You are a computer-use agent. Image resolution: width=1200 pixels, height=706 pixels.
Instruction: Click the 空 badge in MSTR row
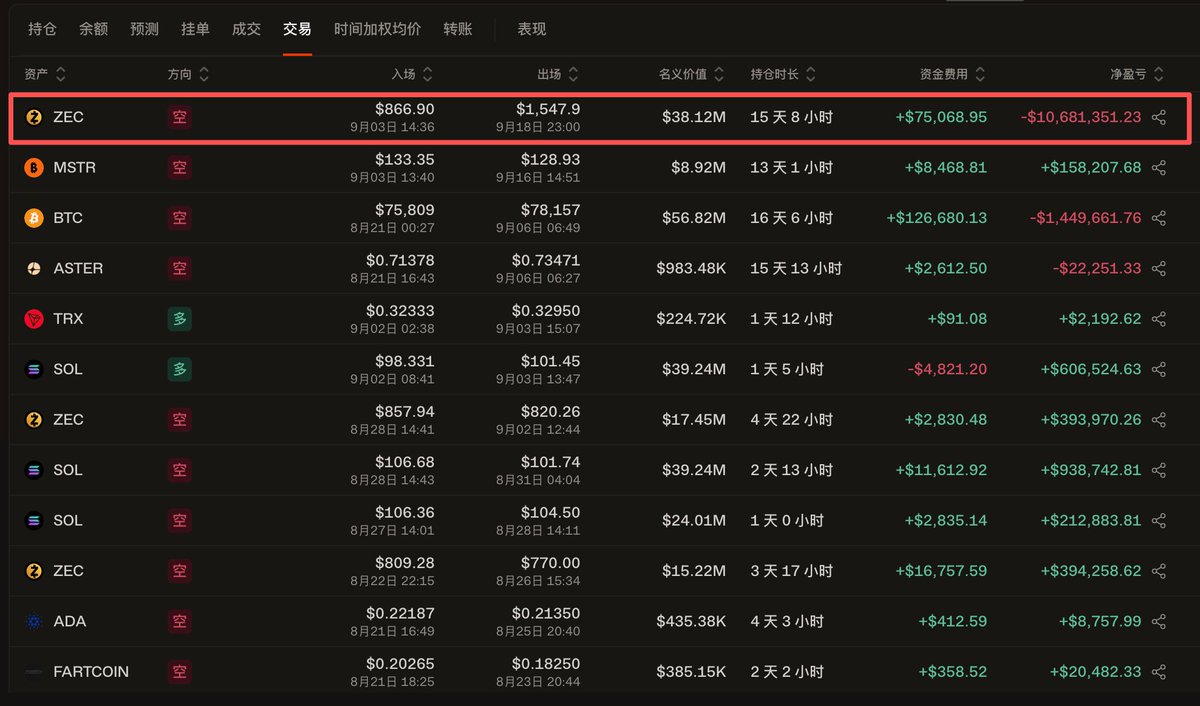(179, 167)
